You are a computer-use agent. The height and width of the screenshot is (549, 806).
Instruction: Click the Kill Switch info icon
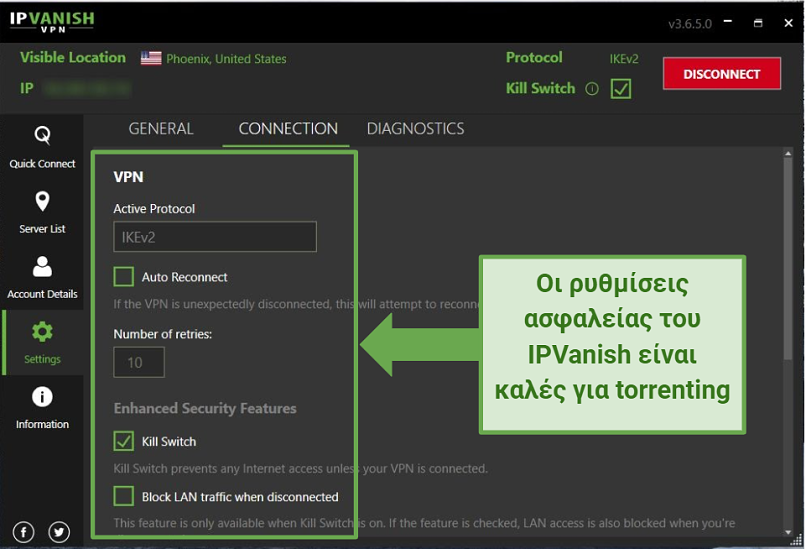(x=592, y=89)
